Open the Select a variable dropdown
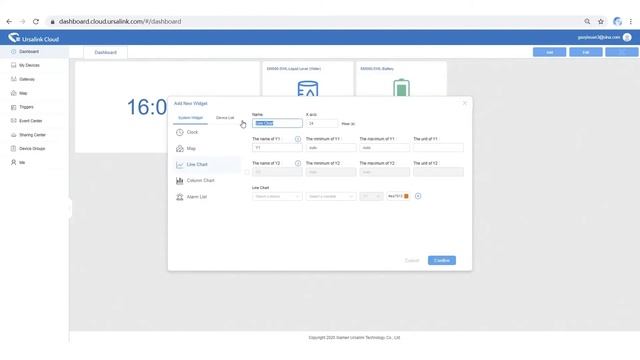 [331, 197]
